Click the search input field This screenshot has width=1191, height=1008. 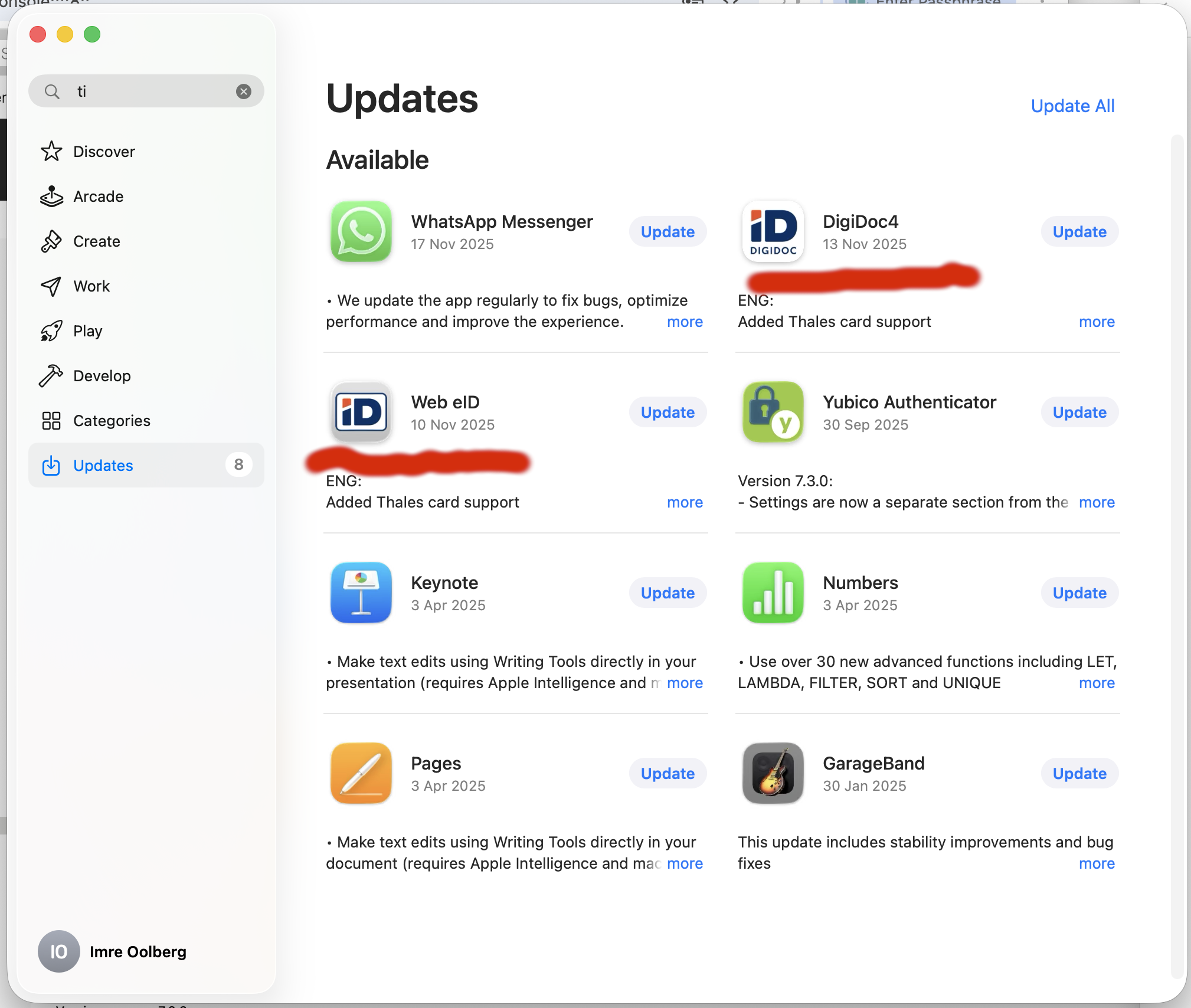[x=146, y=91]
